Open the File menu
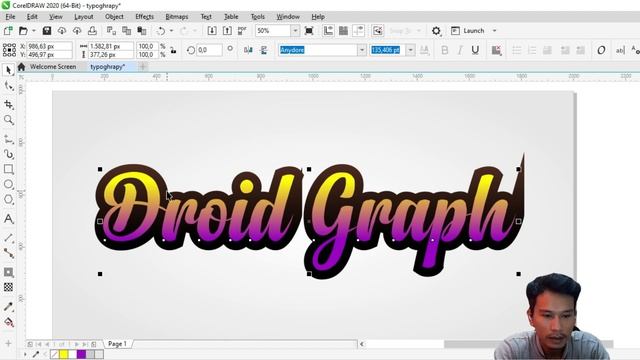640x360 pixels. click(x=10, y=17)
